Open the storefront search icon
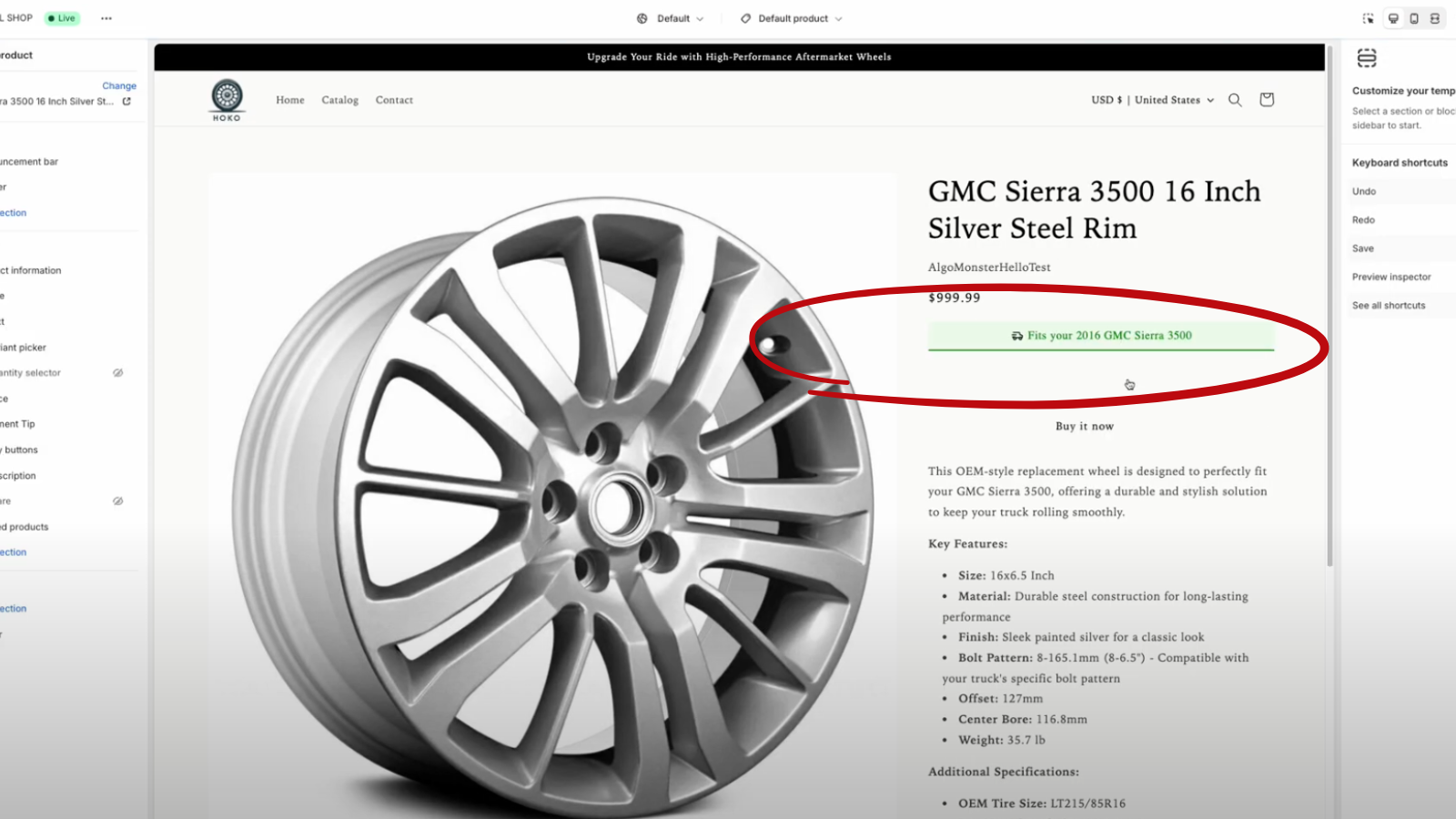This screenshot has height=819, width=1456. coord(1235,100)
